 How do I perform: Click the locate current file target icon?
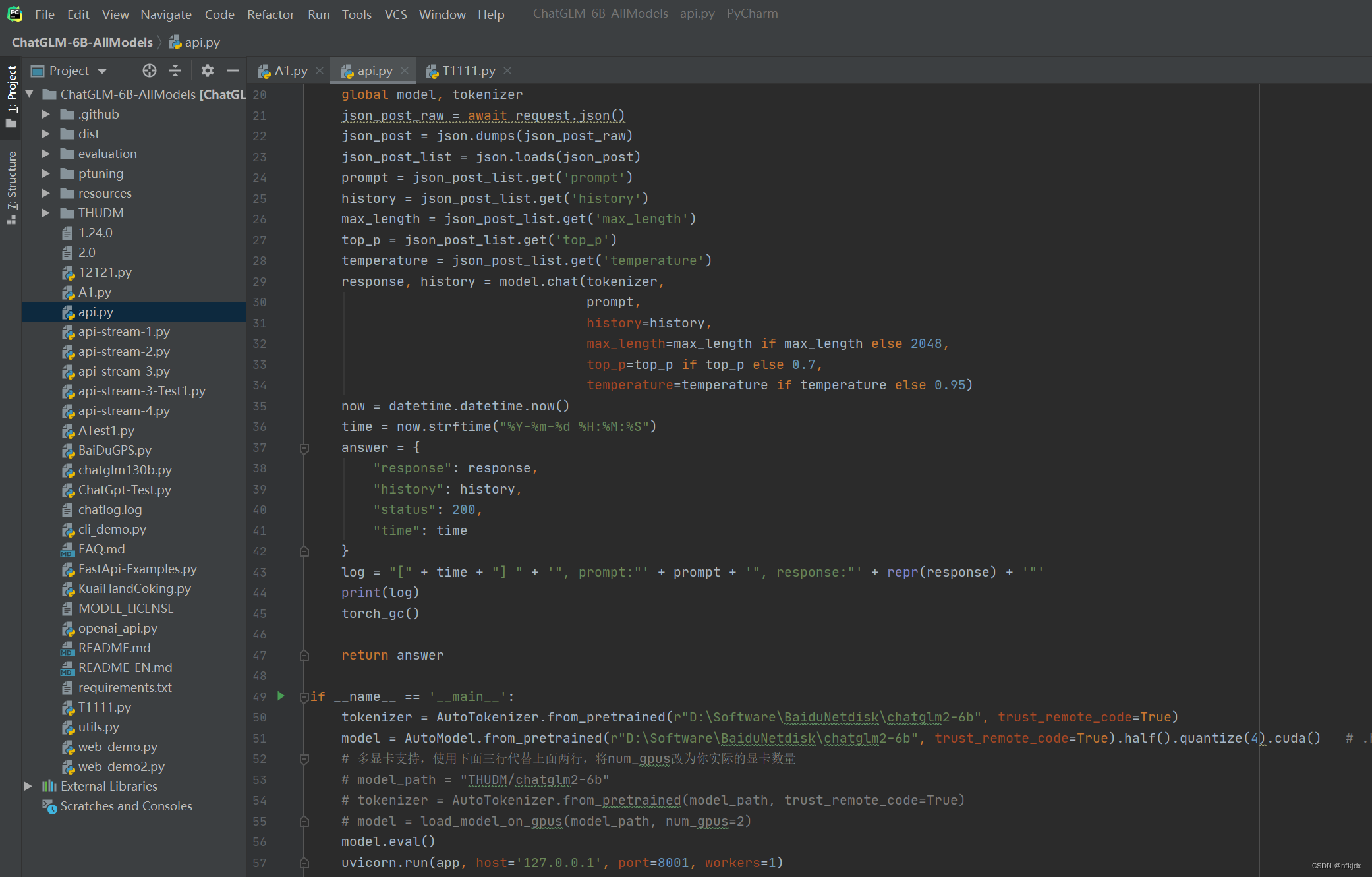click(x=150, y=71)
